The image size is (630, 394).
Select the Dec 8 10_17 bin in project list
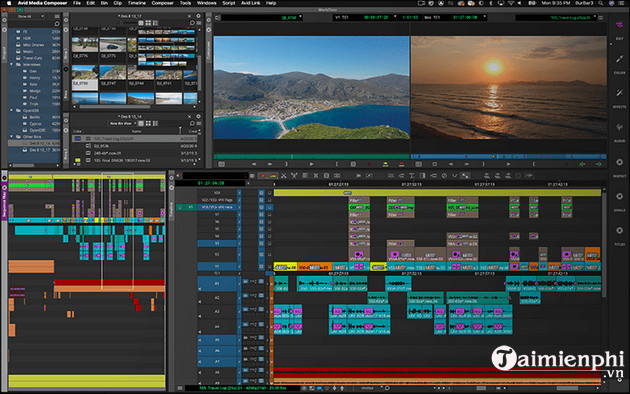pos(39,150)
